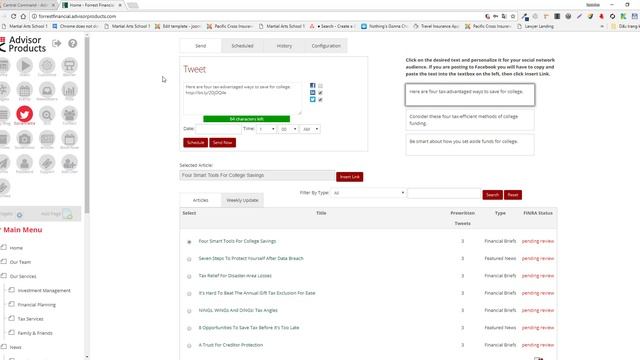The width and height of the screenshot is (640, 360).
Task: Click the Add Page icon
Action: pos(67,214)
